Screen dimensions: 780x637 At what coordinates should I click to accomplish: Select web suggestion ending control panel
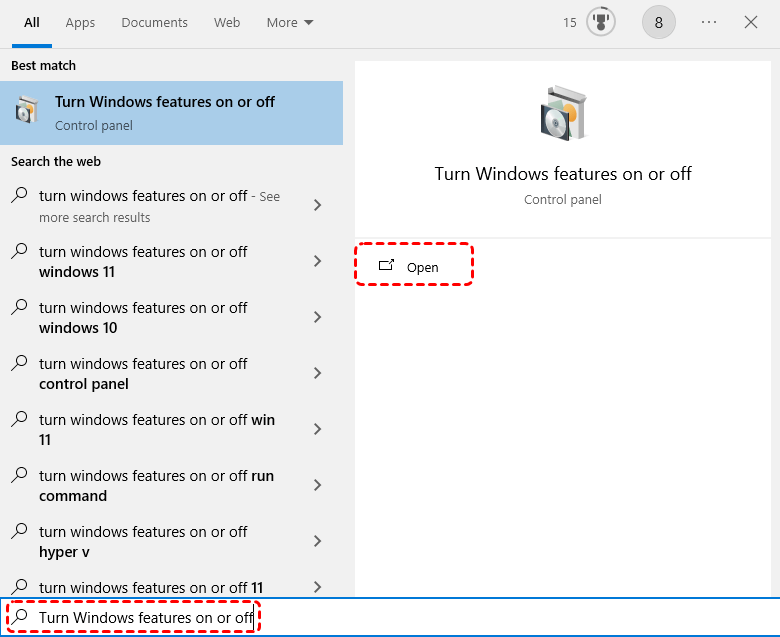(x=172, y=373)
